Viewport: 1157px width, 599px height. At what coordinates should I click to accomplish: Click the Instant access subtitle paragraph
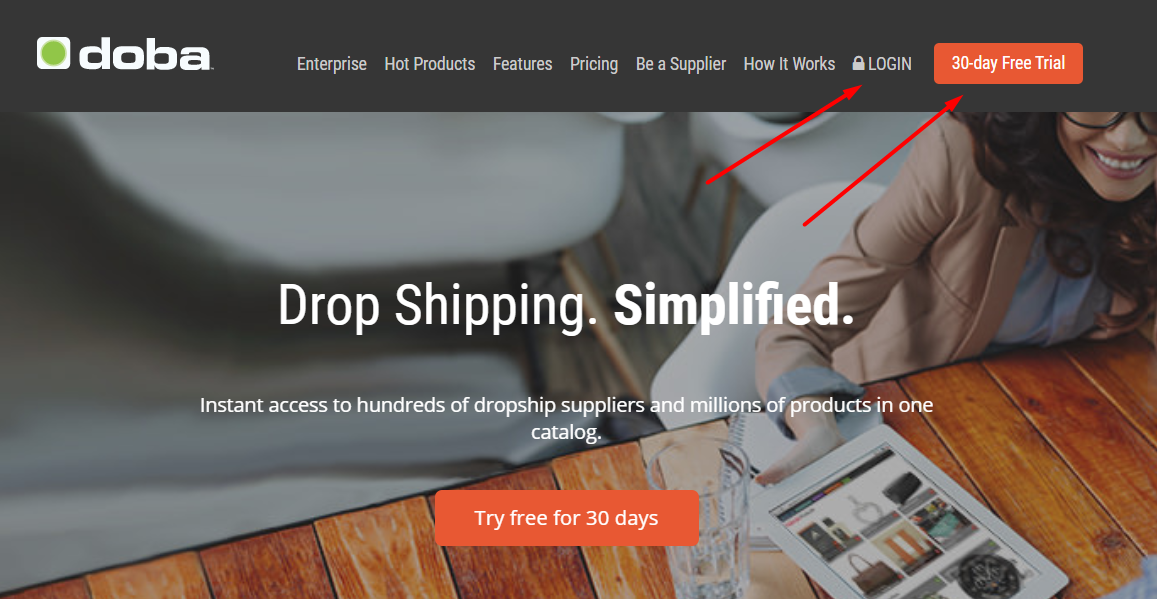[x=567, y=418]
